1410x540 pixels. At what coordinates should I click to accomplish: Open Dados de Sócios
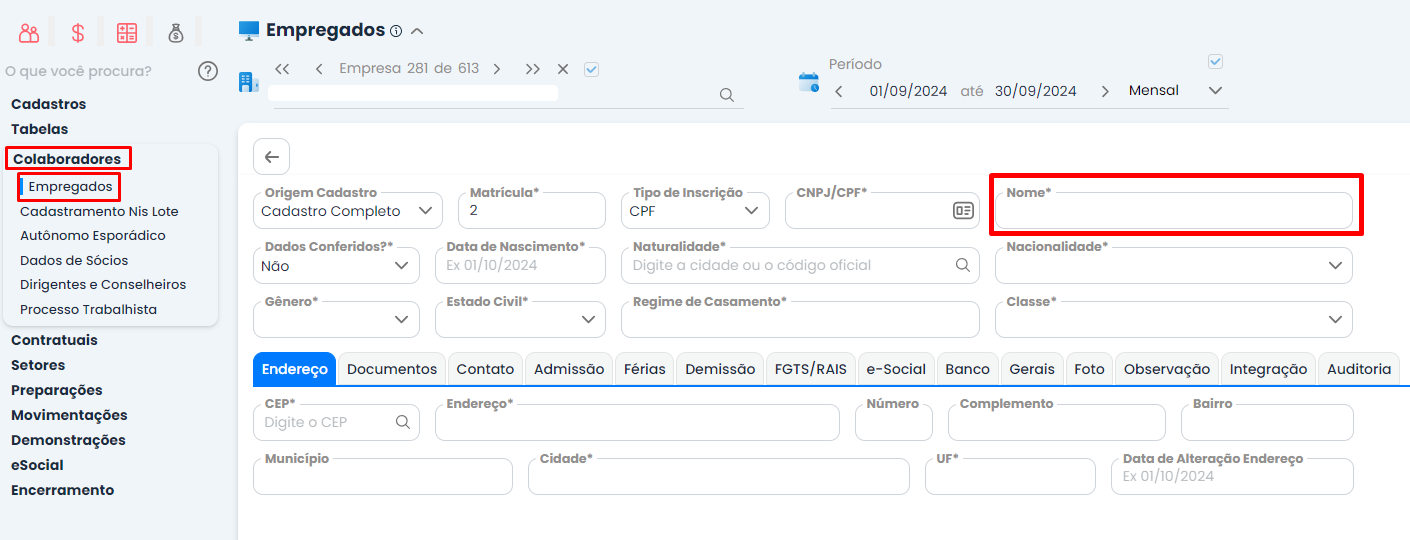[x=74, y=260]
